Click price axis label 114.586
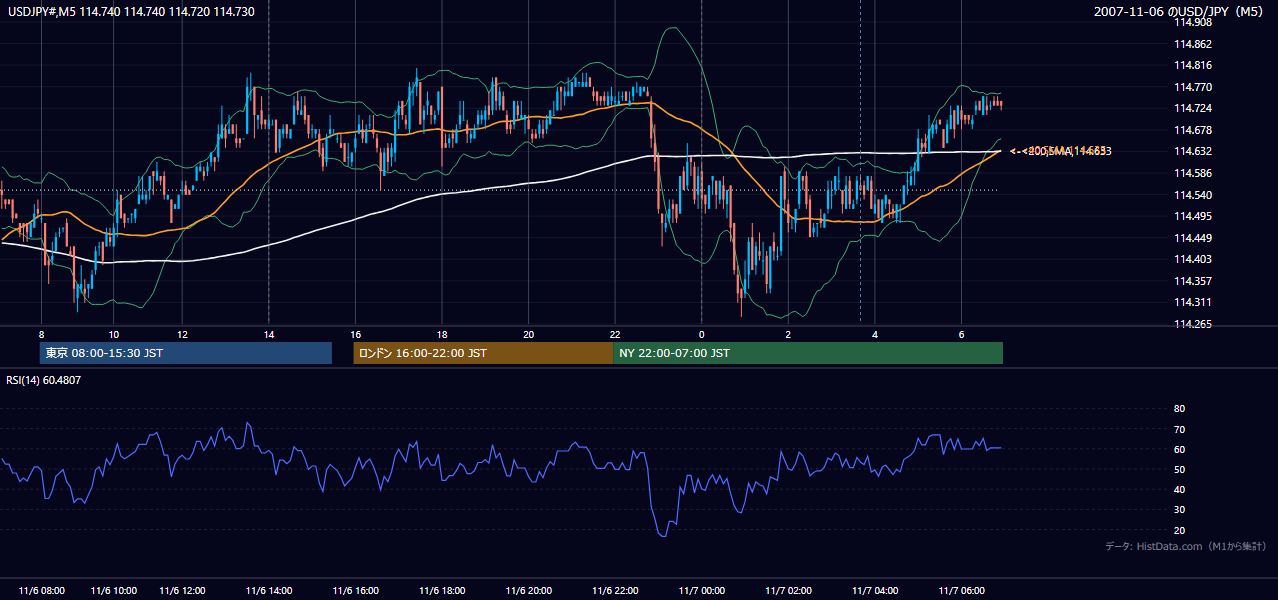 click(1193, 173)
